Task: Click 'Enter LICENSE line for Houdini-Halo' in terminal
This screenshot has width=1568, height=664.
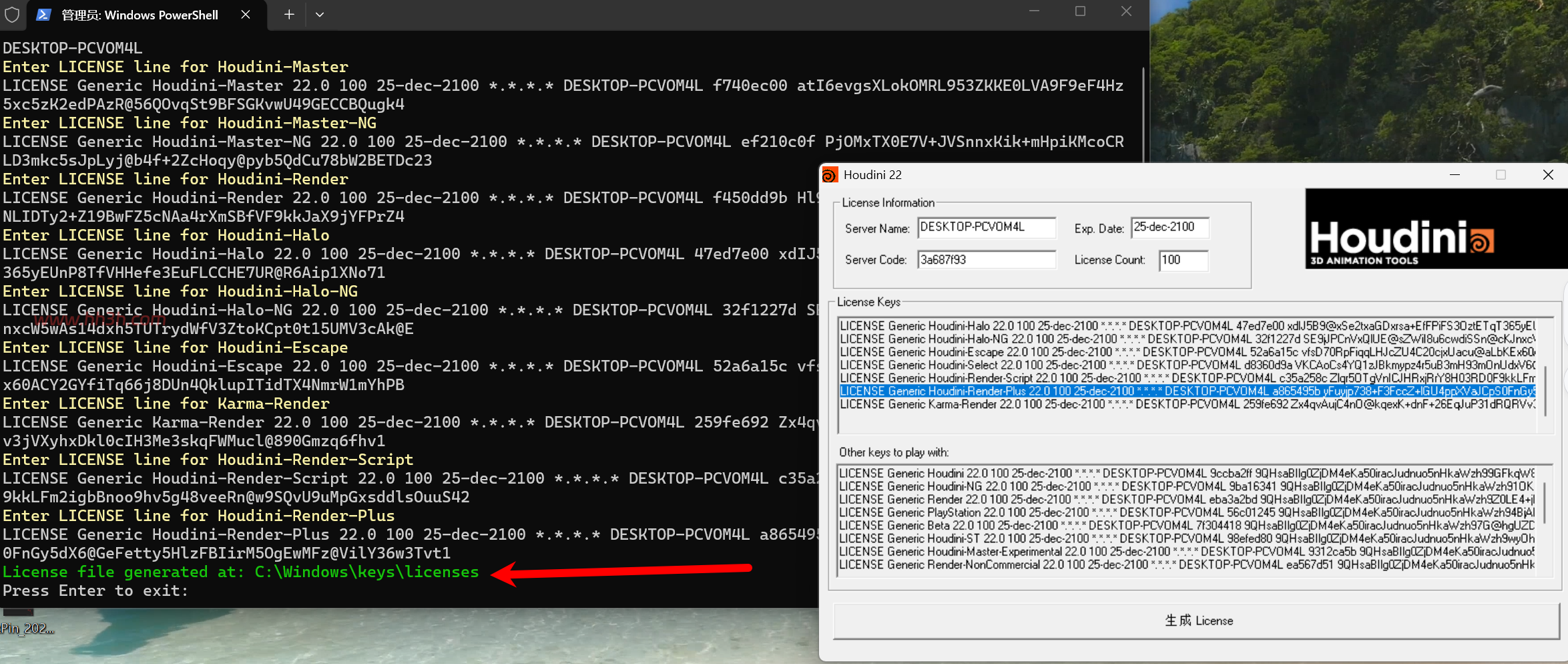Action: click(x=166, y=235)
